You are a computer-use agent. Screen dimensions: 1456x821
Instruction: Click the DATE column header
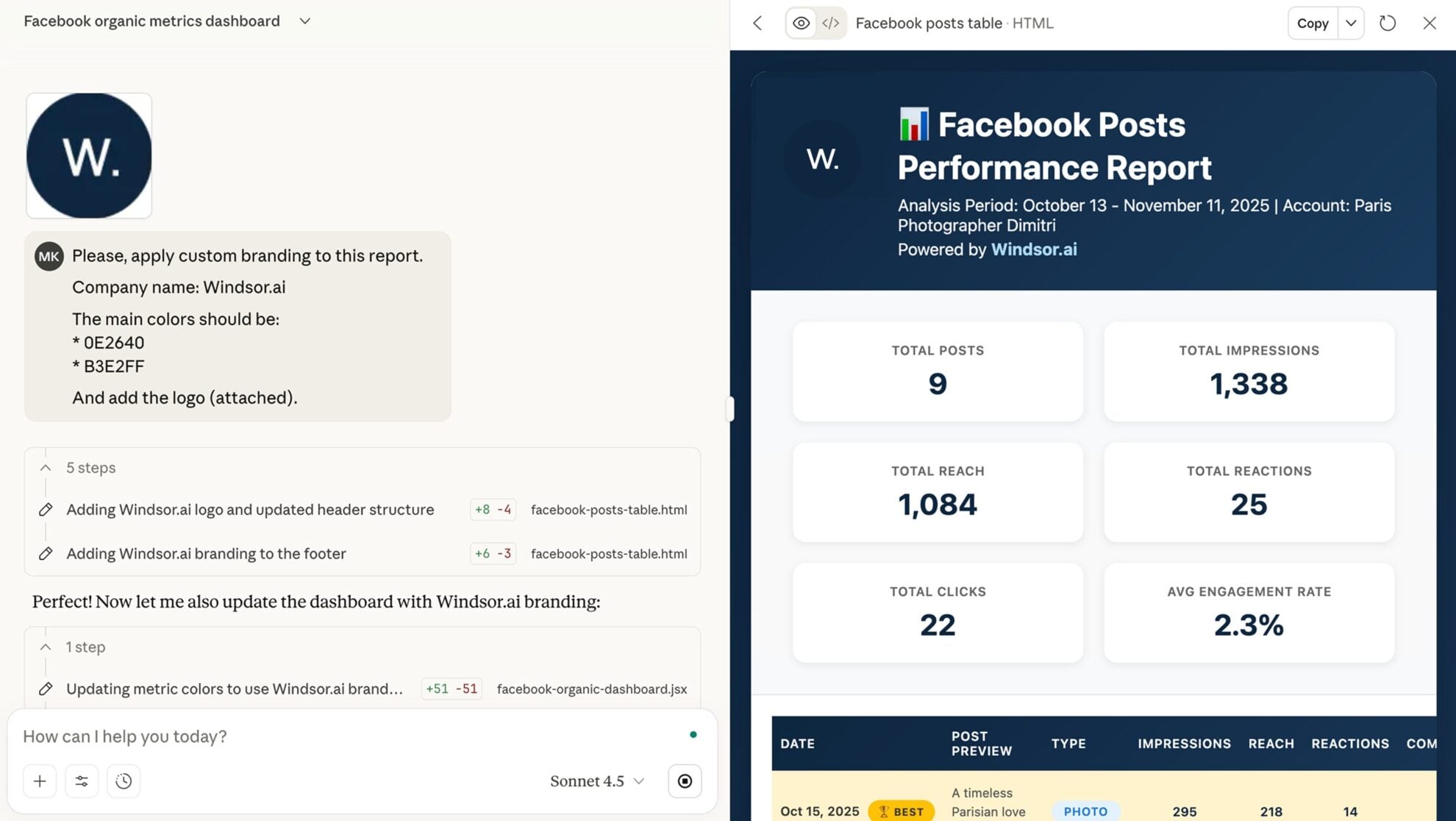pos(797,744)
